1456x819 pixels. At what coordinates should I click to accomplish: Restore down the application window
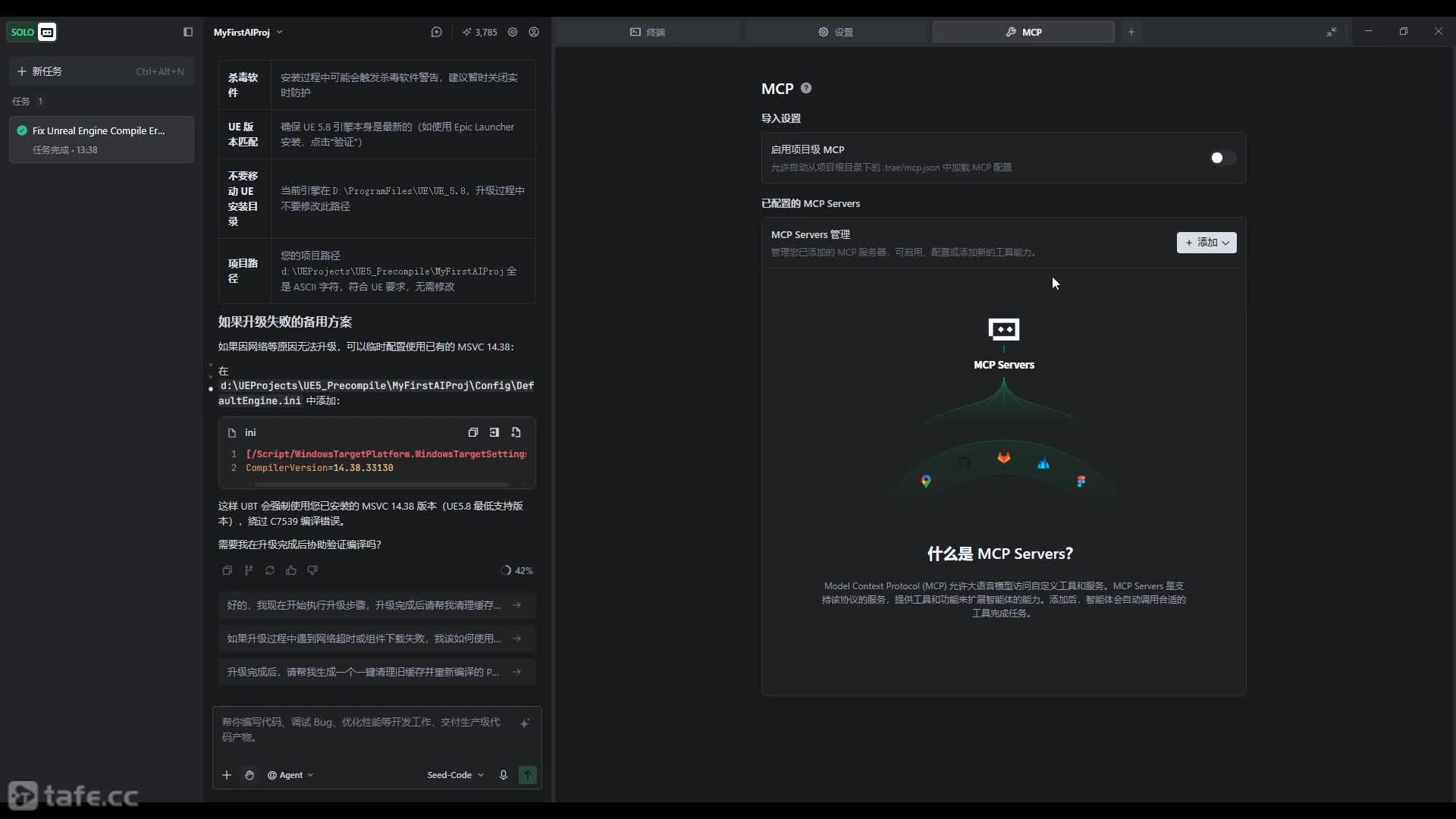click(1404, 31)
